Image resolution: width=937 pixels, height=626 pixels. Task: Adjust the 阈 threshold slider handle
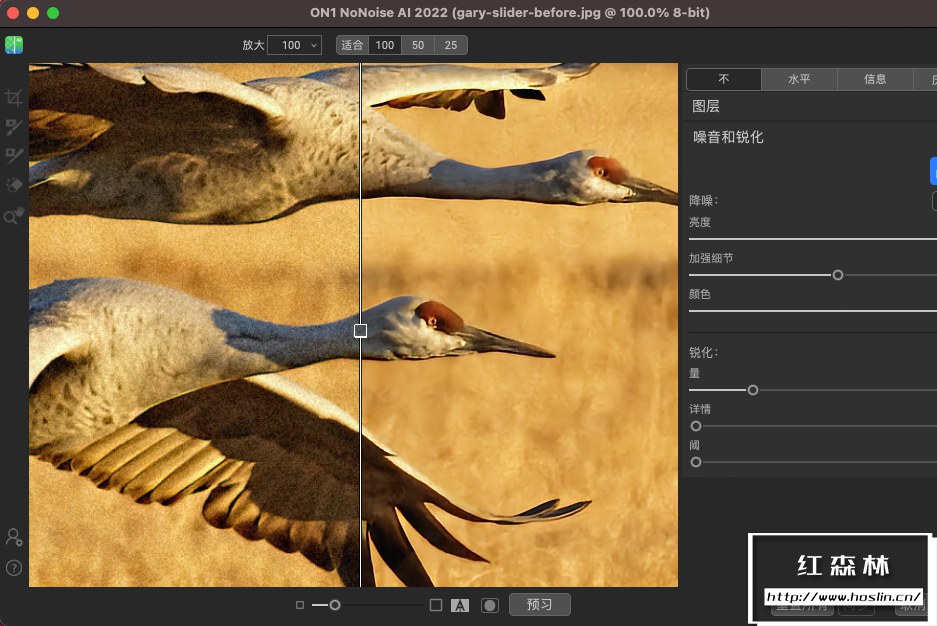696,462
